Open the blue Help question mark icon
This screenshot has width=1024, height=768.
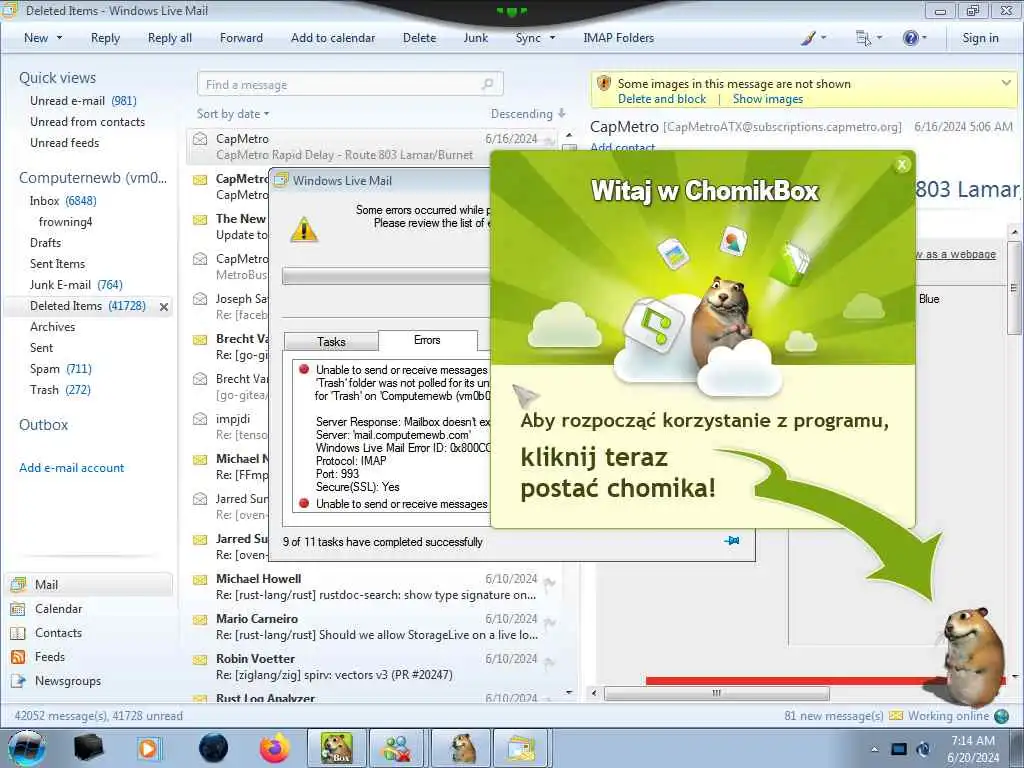coord(910,38)
